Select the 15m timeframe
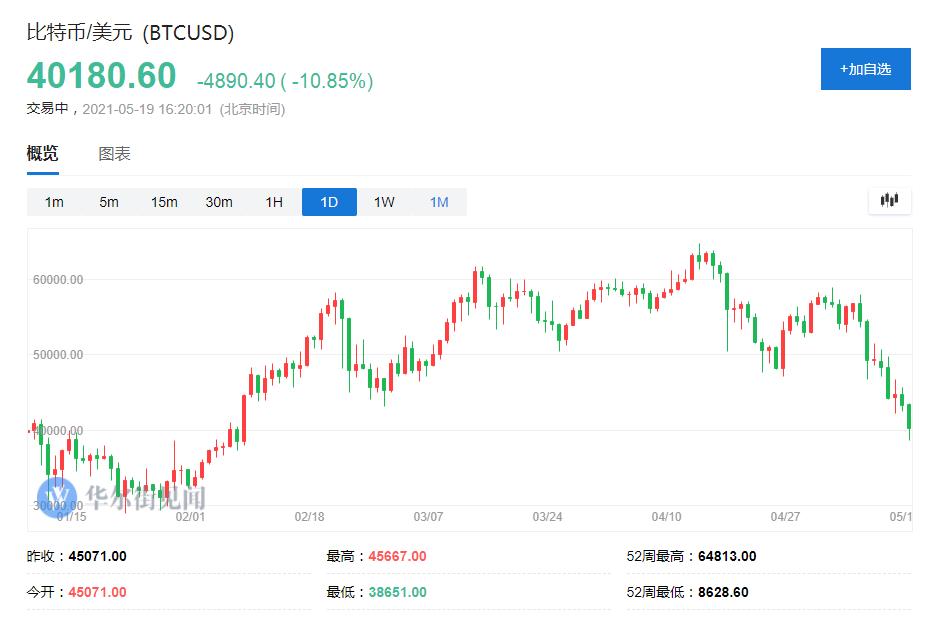This screenshot has height=632, width=936. 164,202
